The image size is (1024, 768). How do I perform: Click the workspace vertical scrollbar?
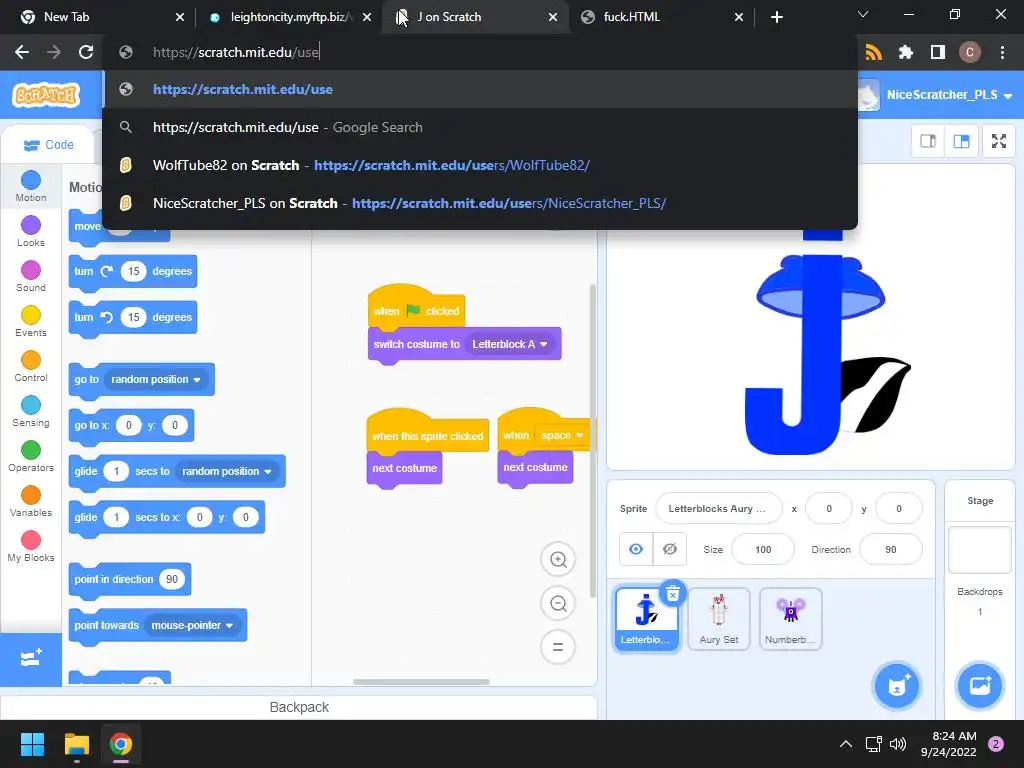point(593,441)
